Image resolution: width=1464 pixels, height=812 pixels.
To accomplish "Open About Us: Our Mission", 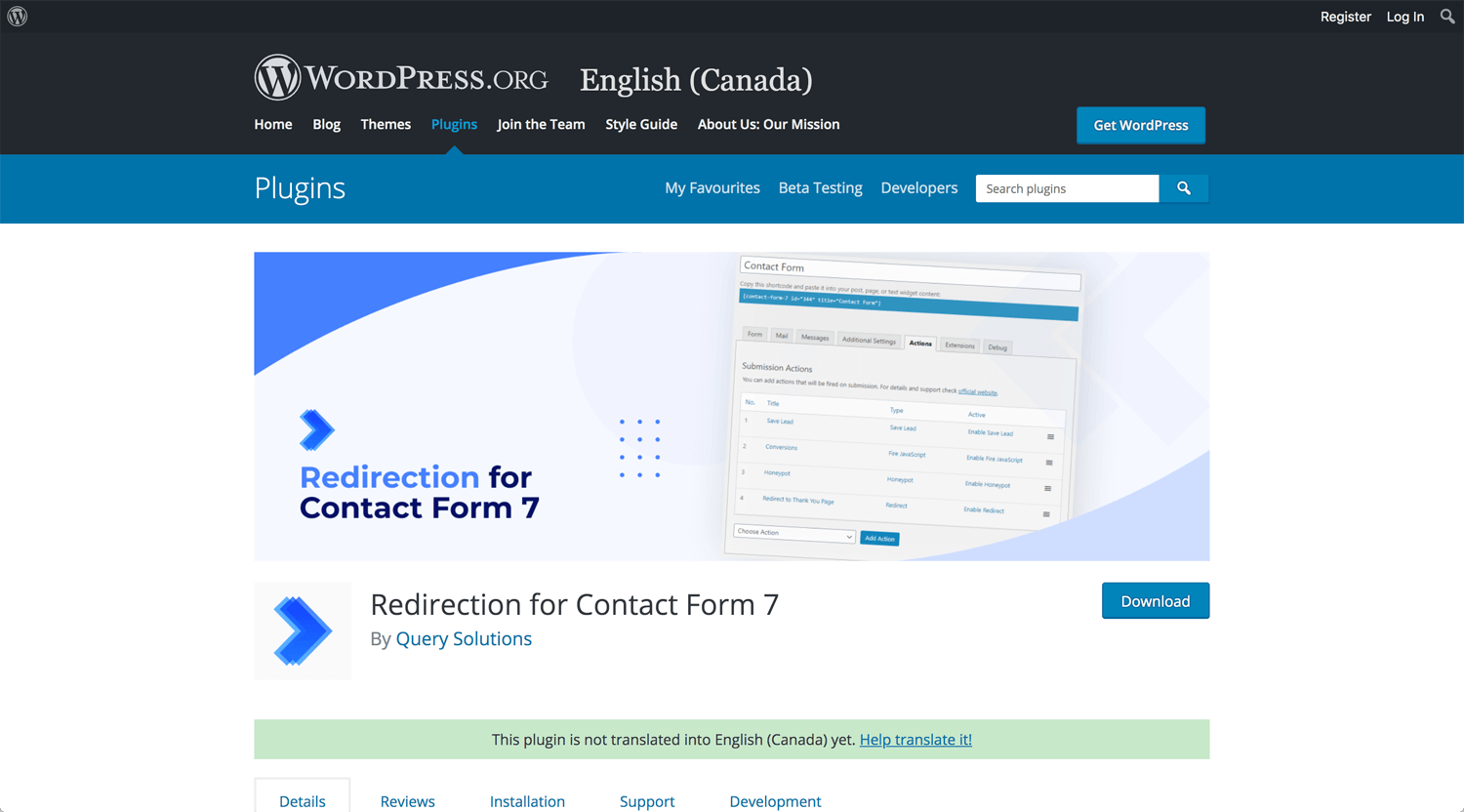I will pyautogui.click(x=769, y=124).
